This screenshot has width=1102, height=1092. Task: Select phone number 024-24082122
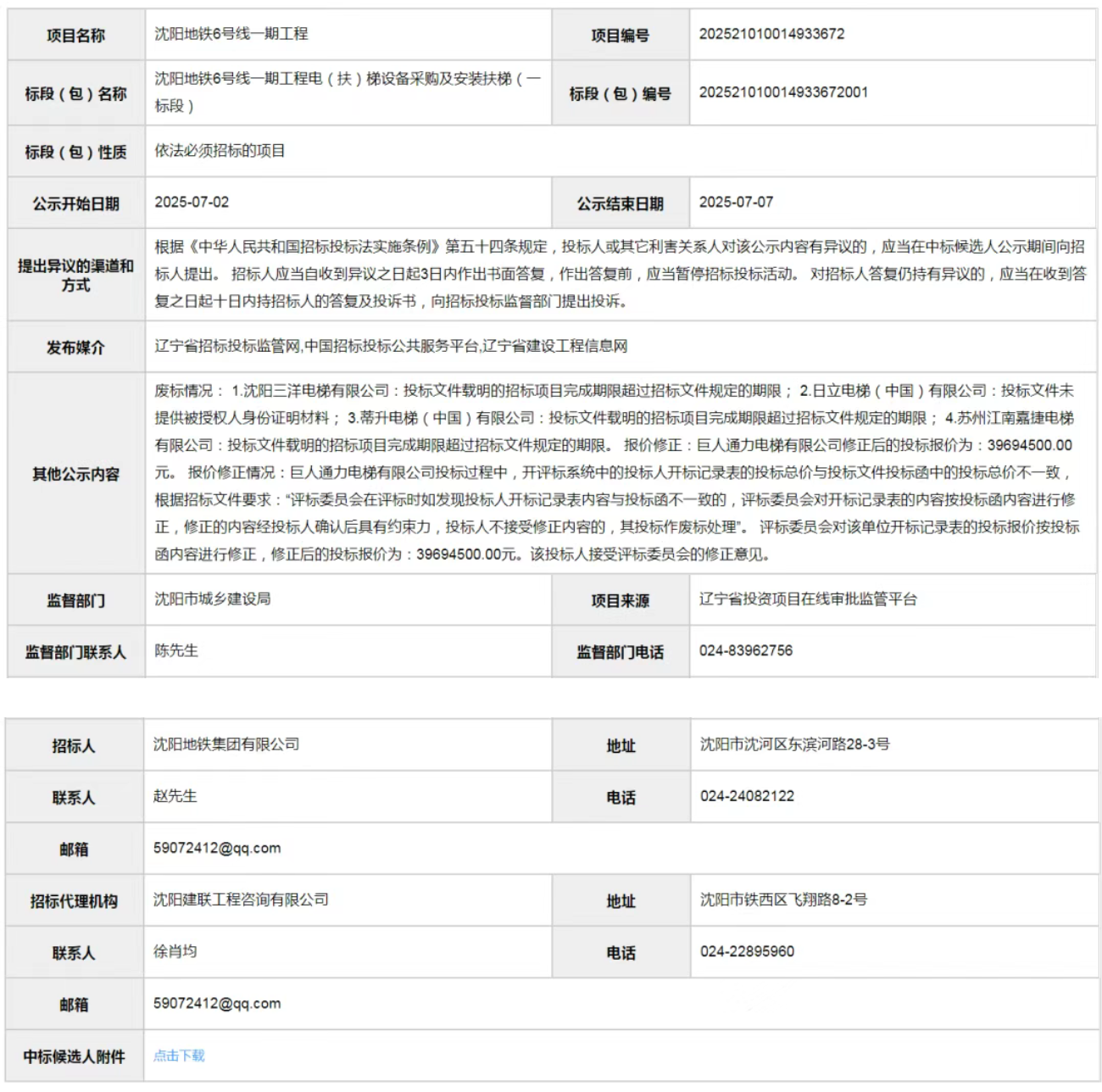point(748,796)
